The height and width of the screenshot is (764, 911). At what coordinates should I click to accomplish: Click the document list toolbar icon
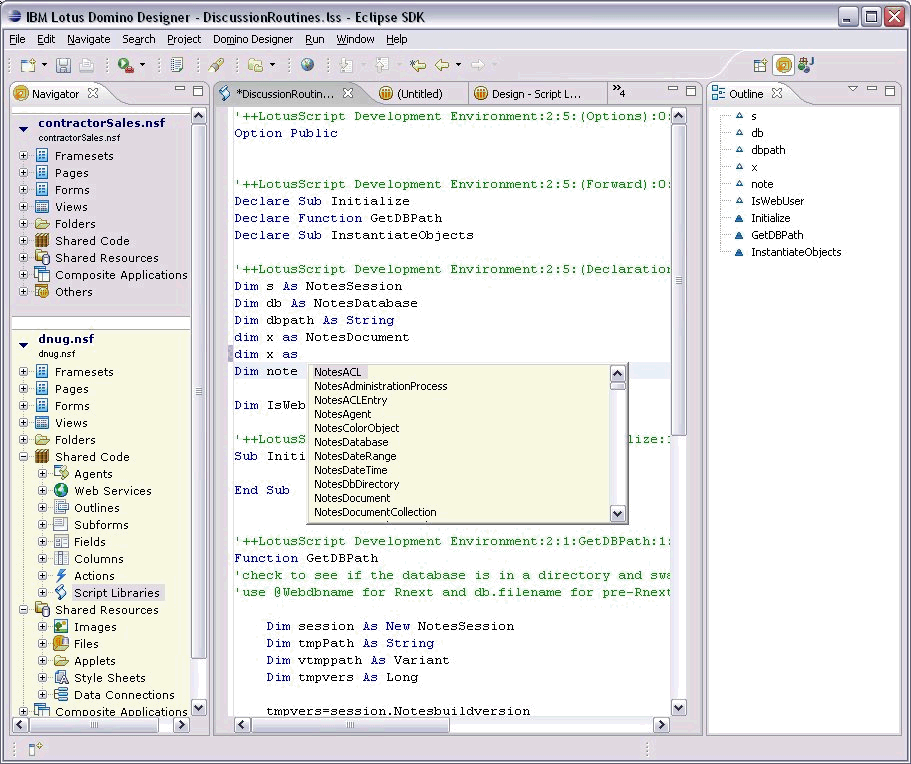coord(177,65)
